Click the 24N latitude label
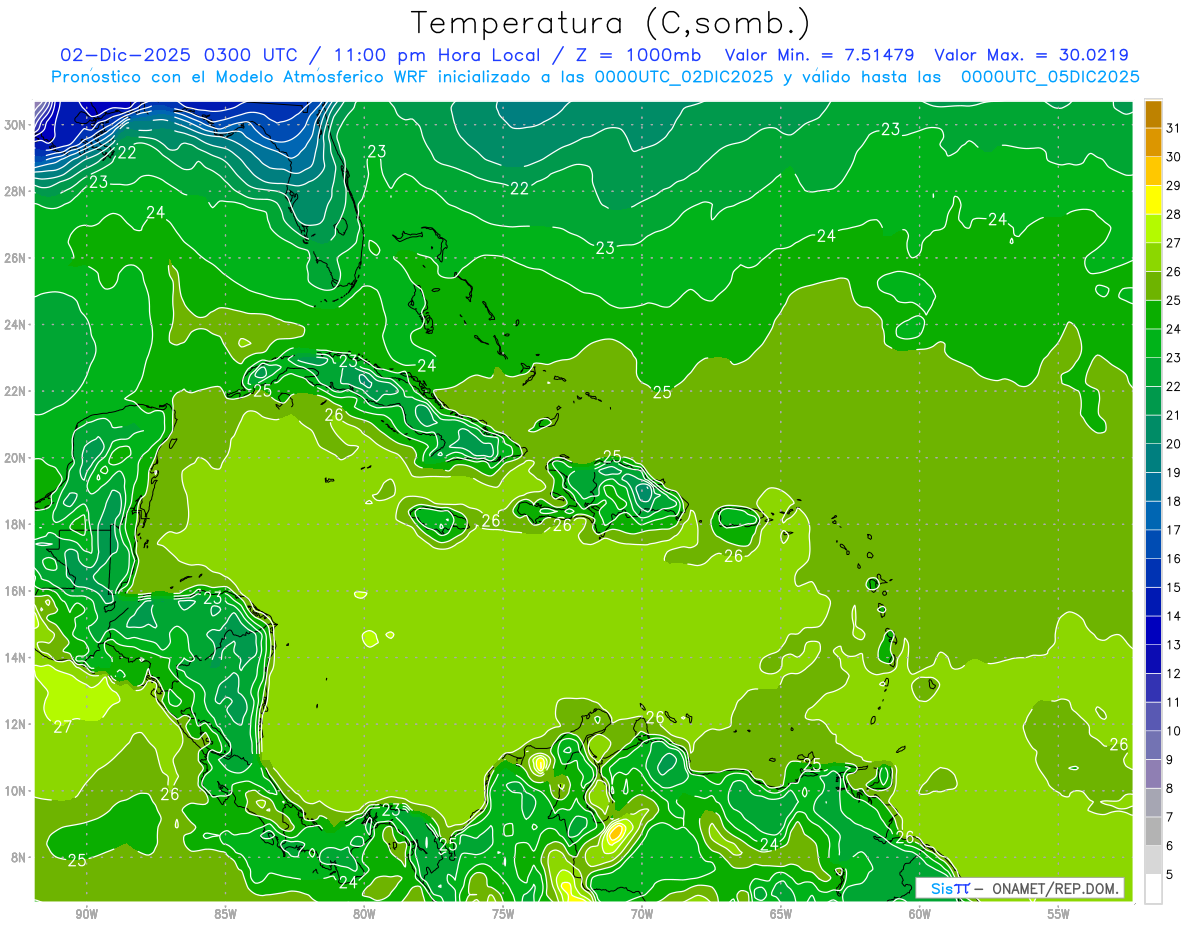This screenshot has width=1200, height=927. tap(17, 325)
